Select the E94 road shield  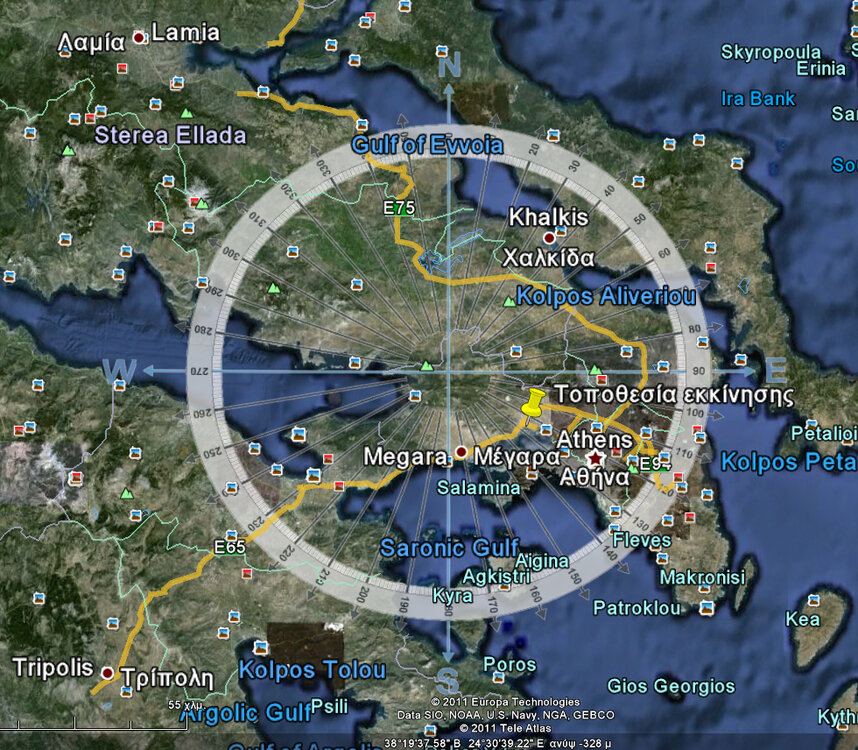[x=653, y=463]
